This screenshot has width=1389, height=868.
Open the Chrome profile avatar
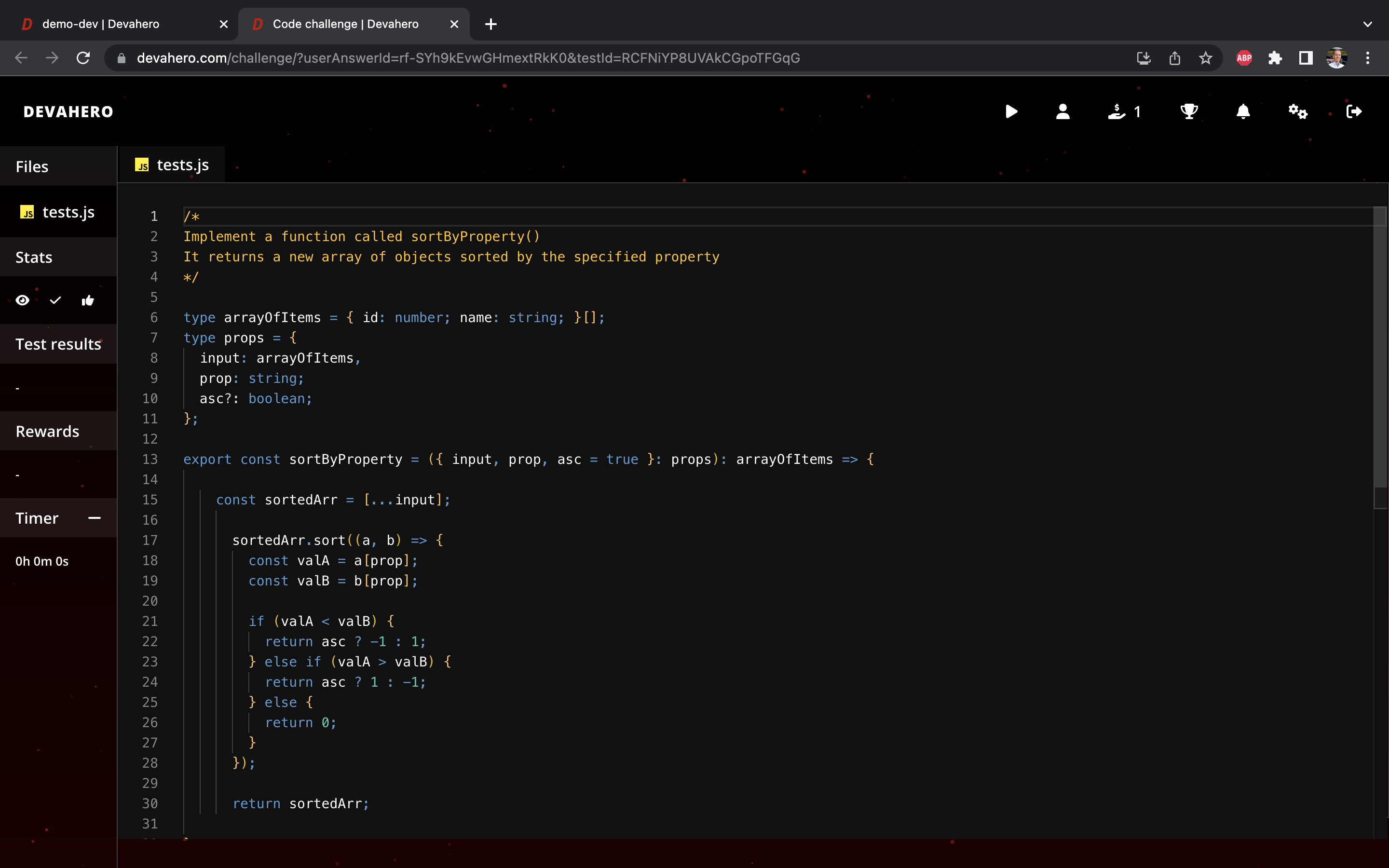1337,58
